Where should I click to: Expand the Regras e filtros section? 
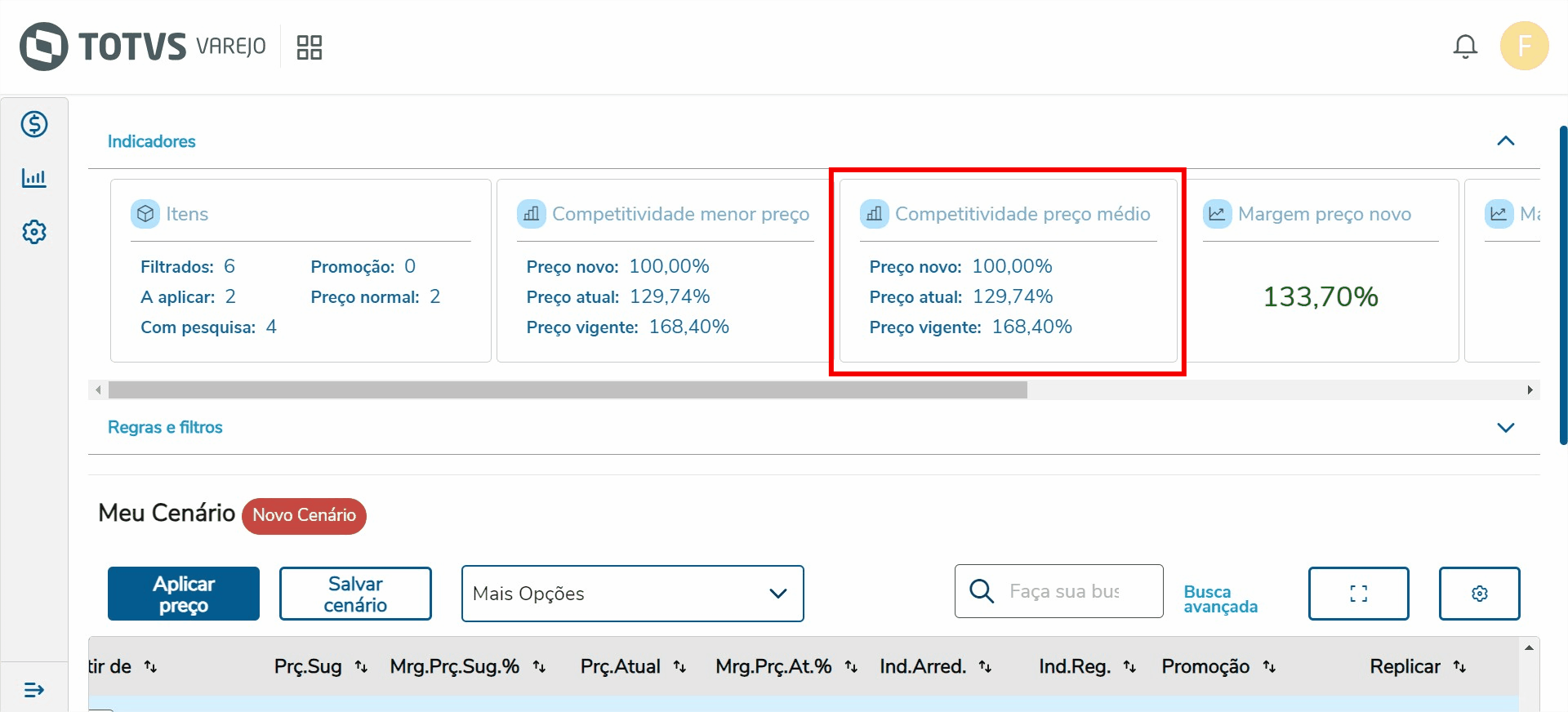pos(1505,427)
